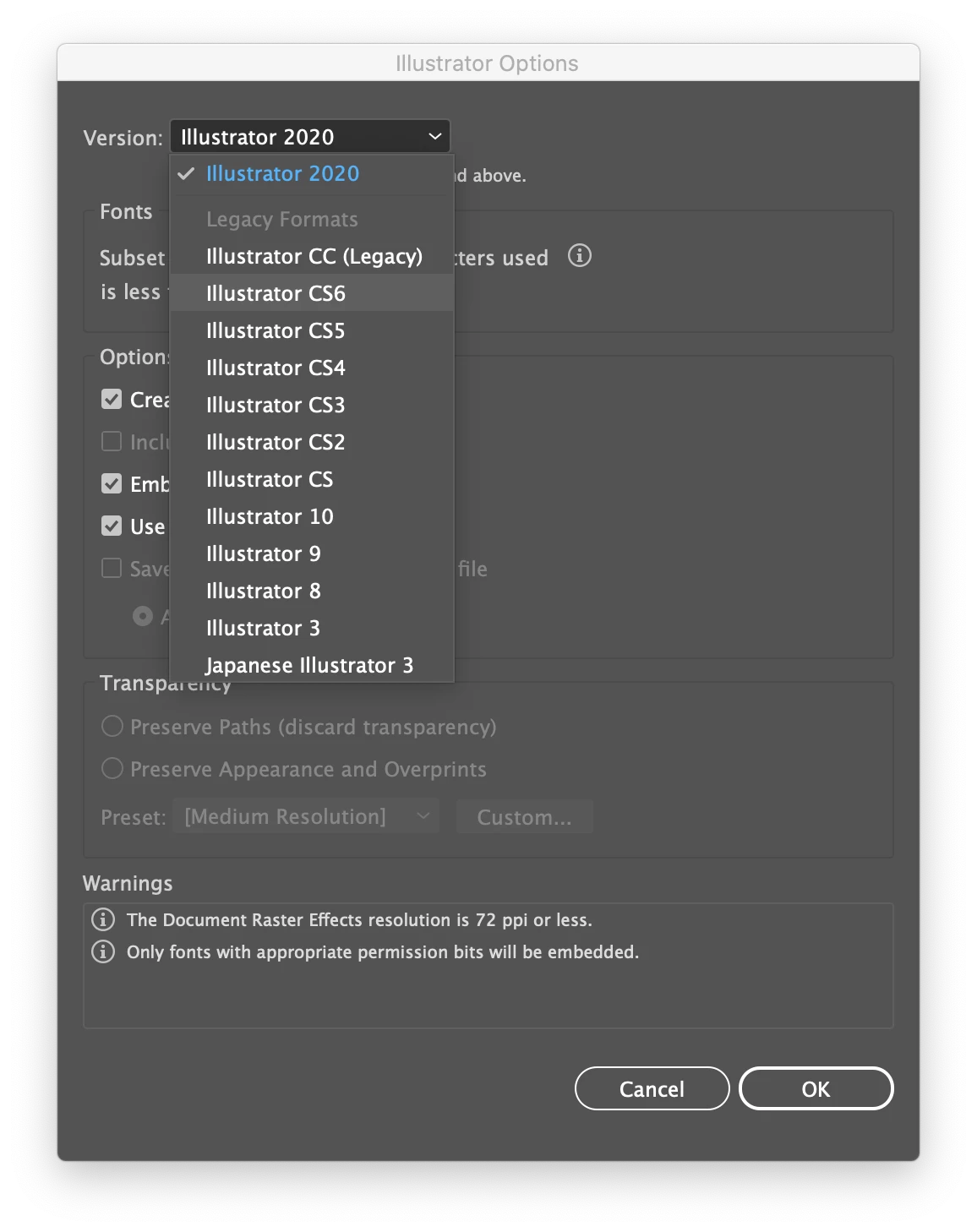Click the Legacy Formats header in dropdown
The height and width of the screenshot is (1232, 977).
tap(282, 220)
